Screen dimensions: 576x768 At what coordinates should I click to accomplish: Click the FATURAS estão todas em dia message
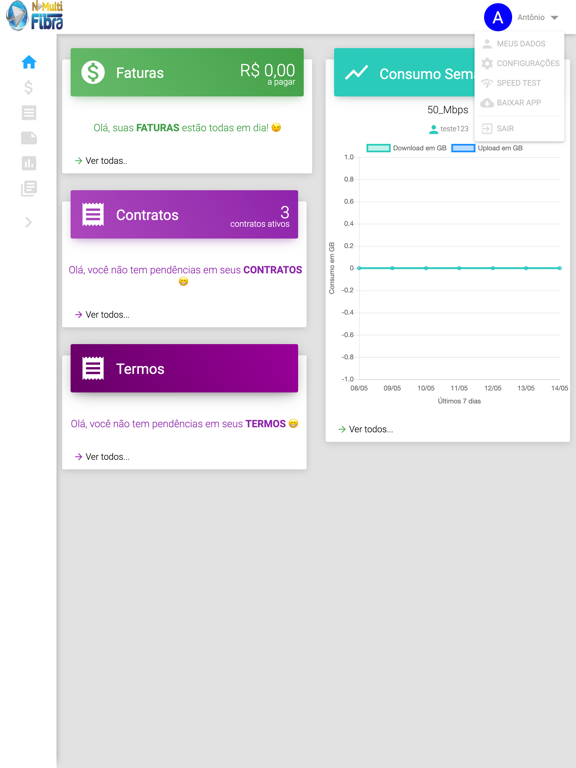click(187, 128)
